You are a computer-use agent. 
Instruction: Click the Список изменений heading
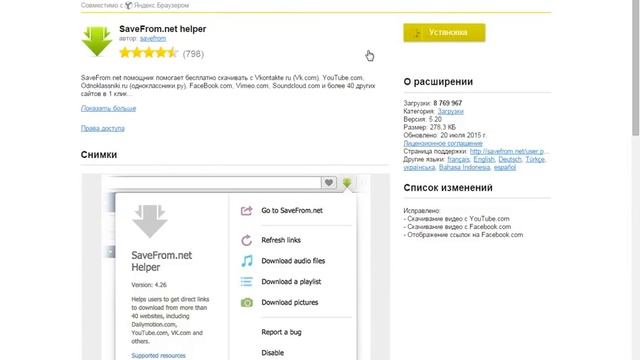coord(448,188)
